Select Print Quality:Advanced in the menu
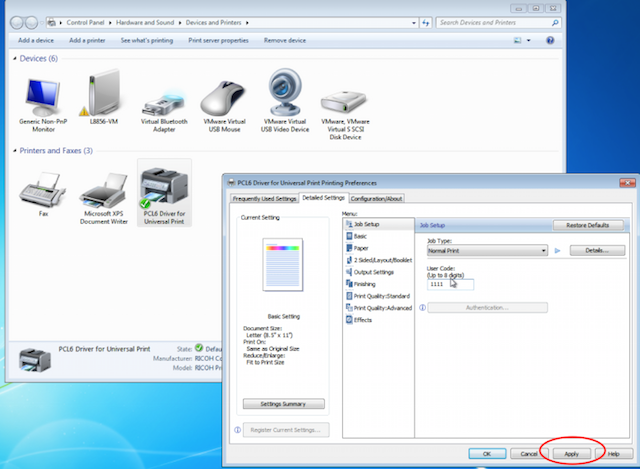The width and height of the screenshot is (640, 469). coord(379,308)
